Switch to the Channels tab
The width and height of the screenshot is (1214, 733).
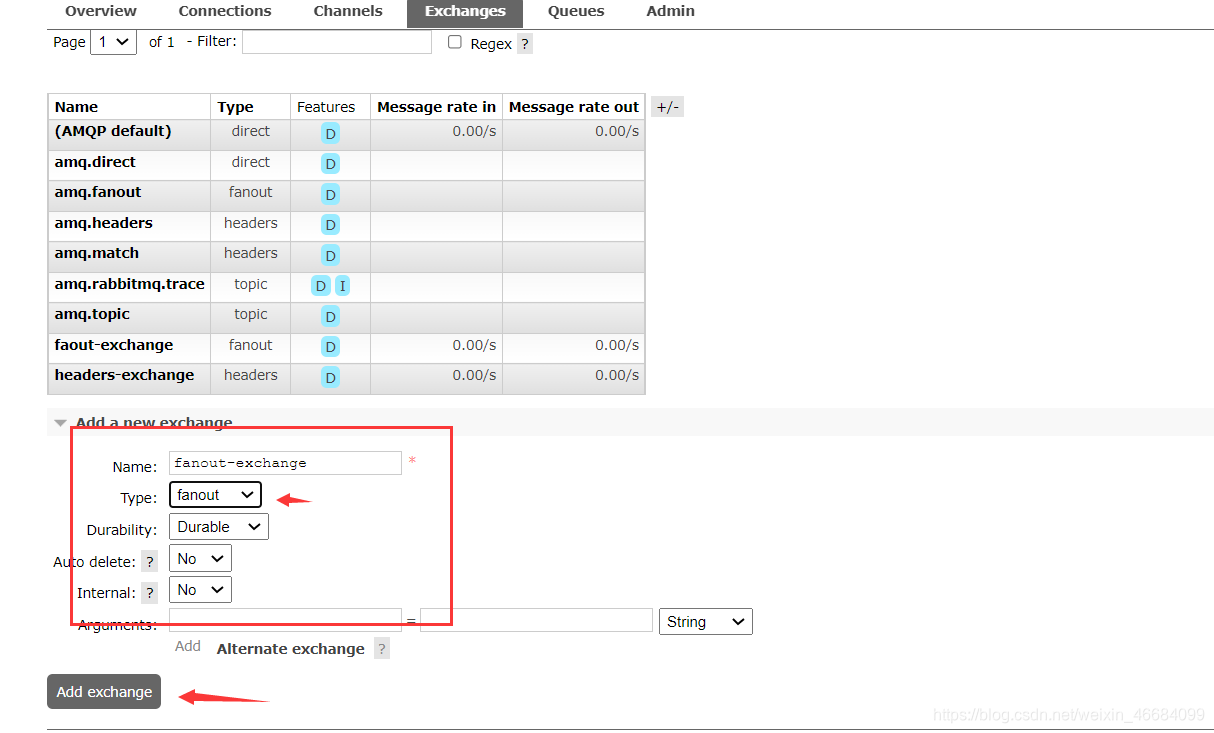coord(348,11)
